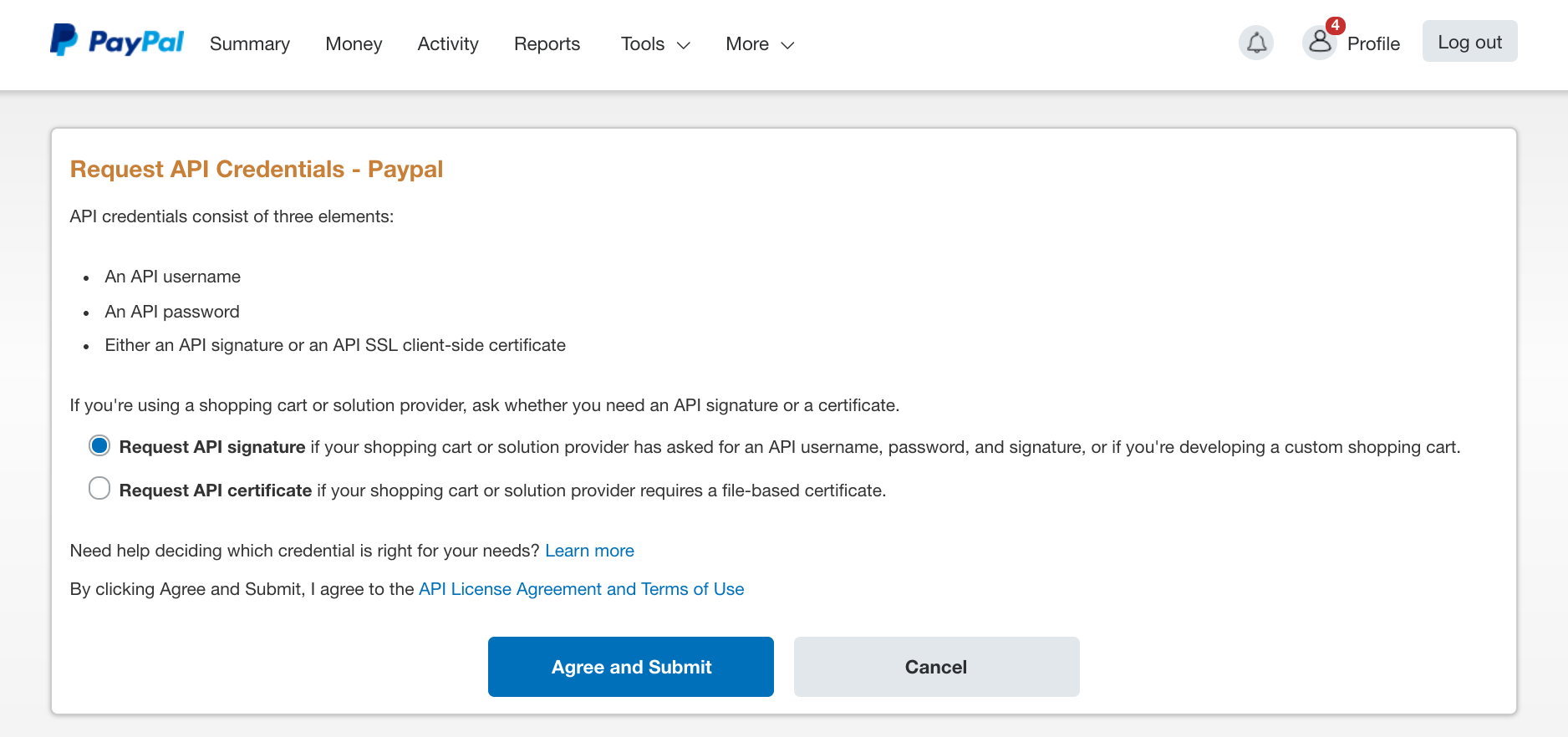1568x737 pixels.
Task: Click the text 'An API password'
Action: click(x=172, y=312)
